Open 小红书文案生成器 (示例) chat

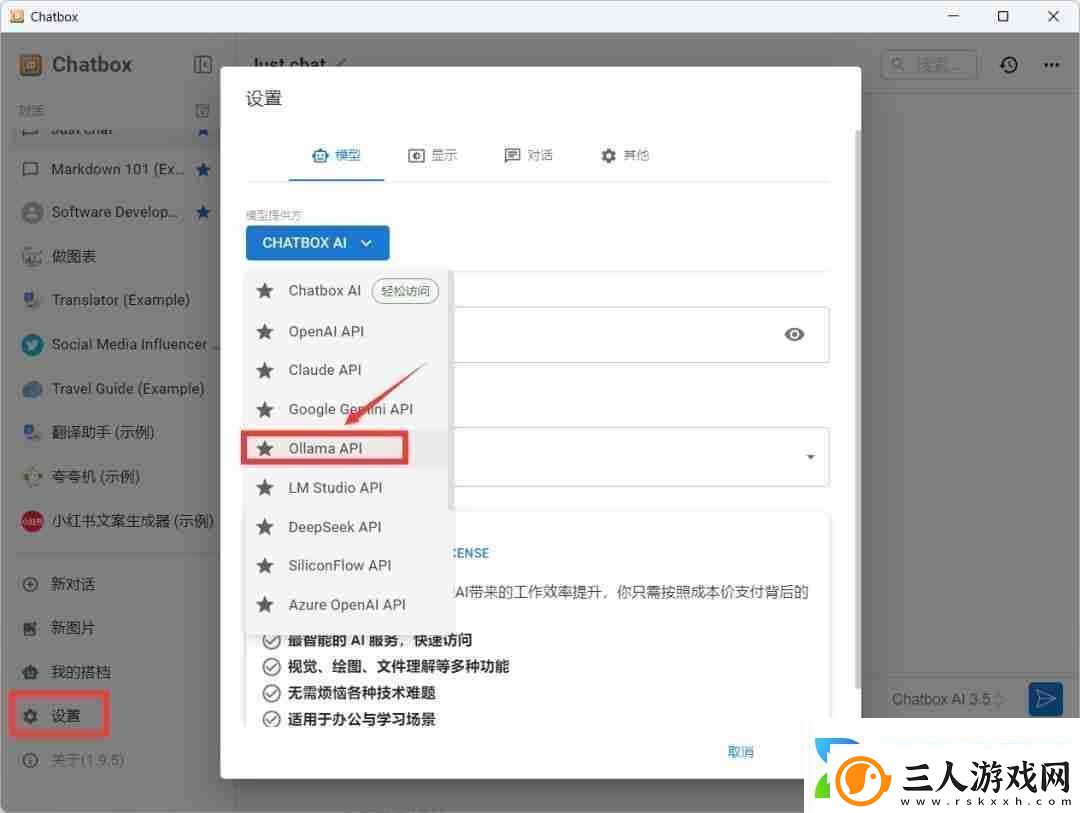click(x=116, y=521)
